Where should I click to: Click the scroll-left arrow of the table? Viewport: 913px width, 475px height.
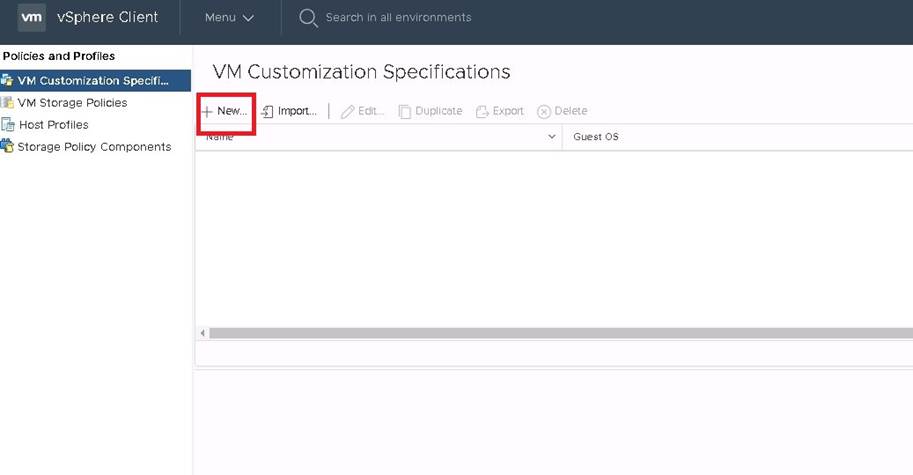point(203,333)
